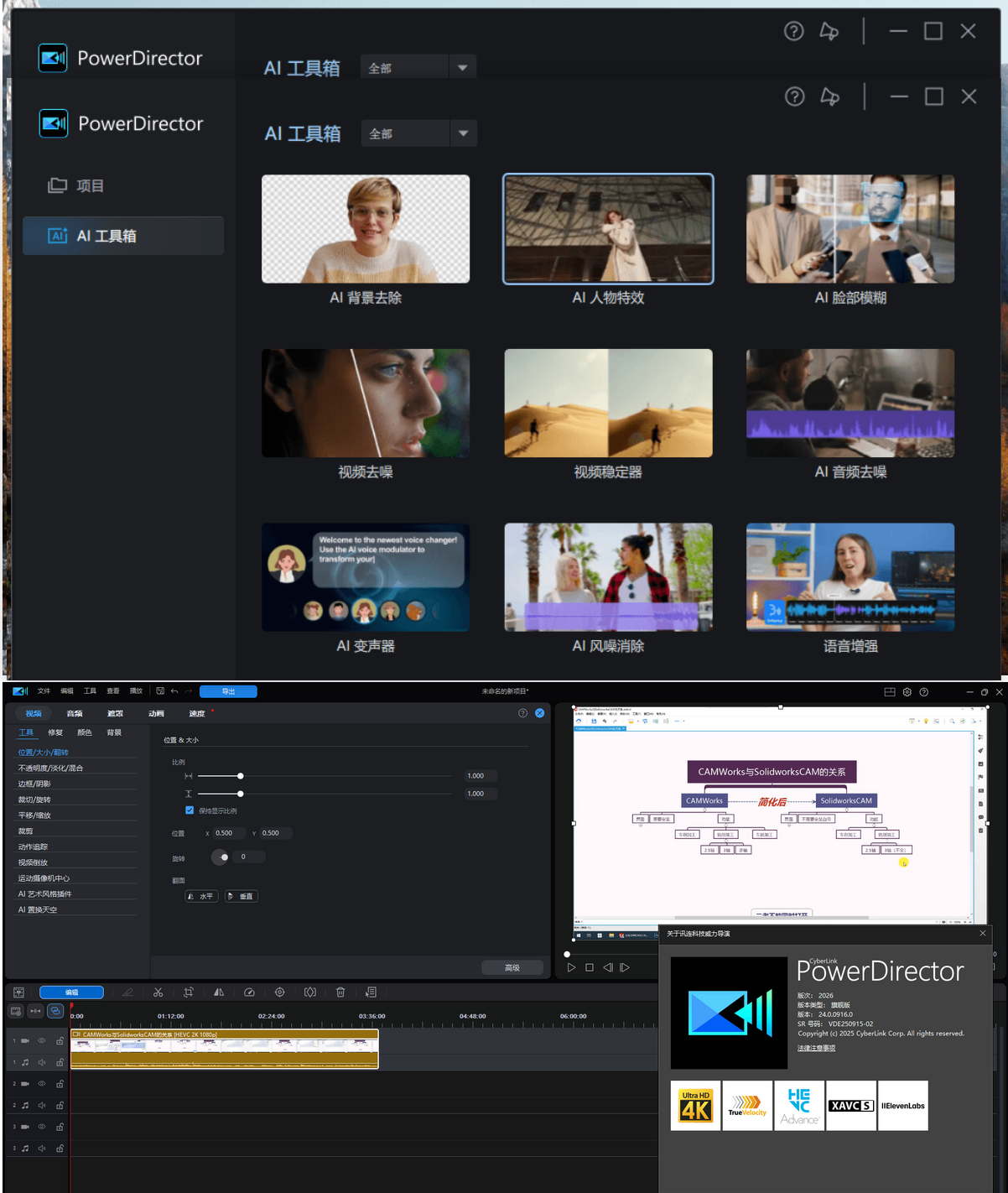Click the 高级 advanced button
Image resolution: width=1008 pixels, height=1193 pixels.
click(512, 967)
